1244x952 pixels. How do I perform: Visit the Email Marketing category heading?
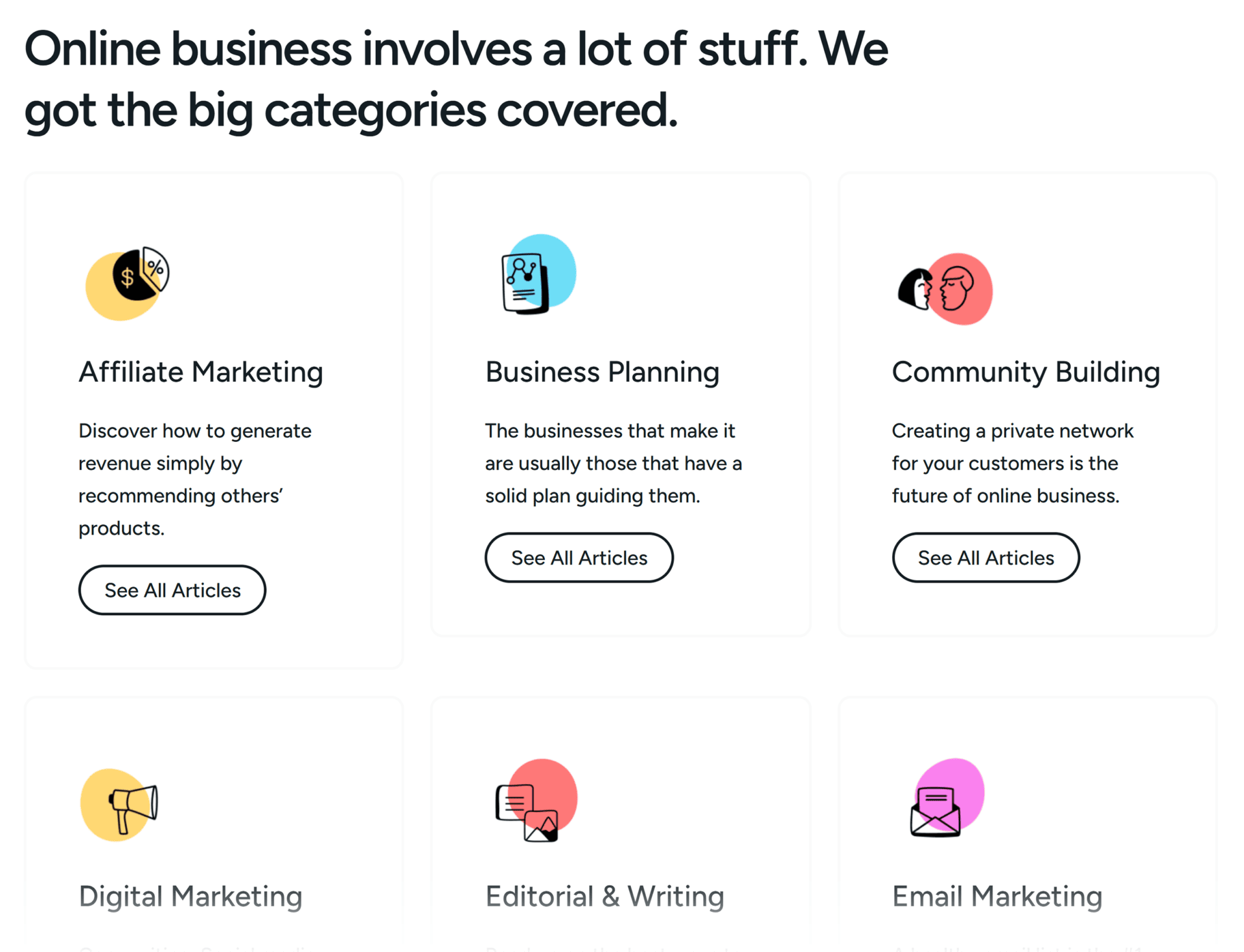(996, 896)
